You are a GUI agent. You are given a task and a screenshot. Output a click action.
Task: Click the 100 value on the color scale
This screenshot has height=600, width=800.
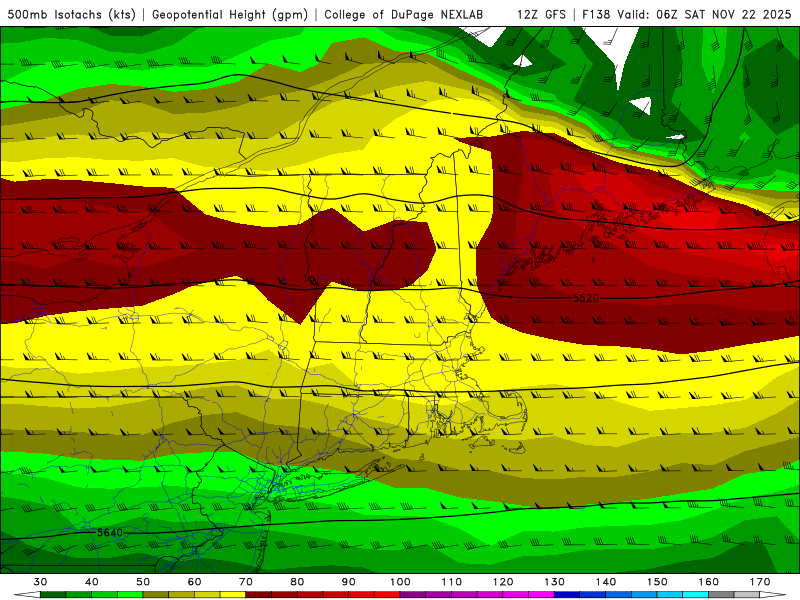point(400,582)
